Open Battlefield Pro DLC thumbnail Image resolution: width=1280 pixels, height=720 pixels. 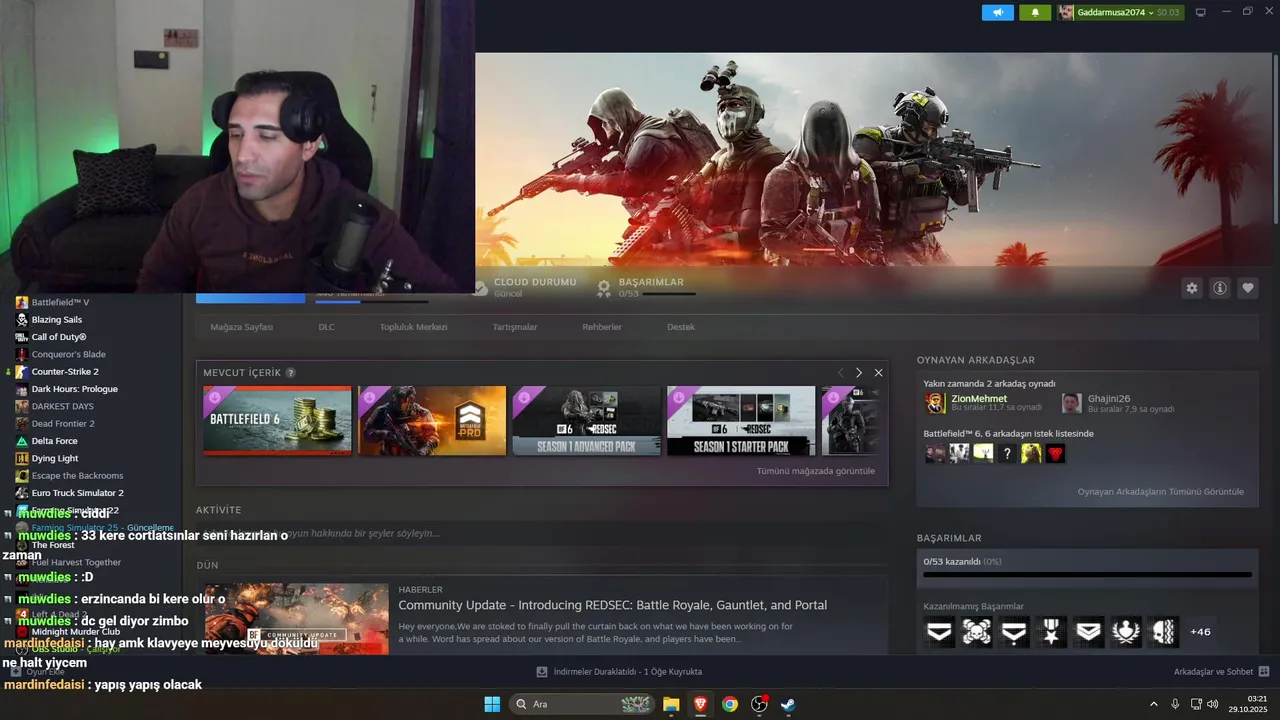coord(432,421)
